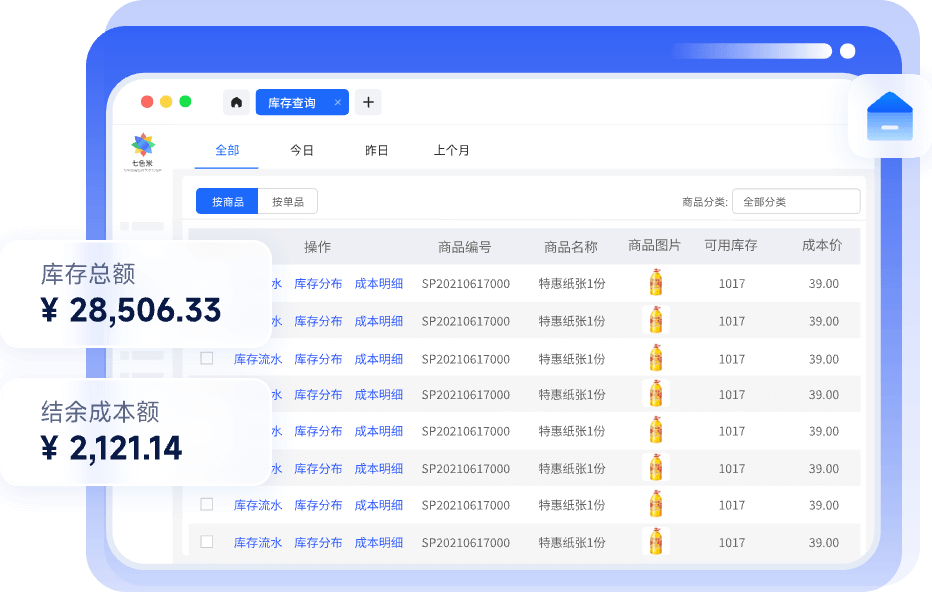The image size is (932, 592).
Task: Switch to the 今日 tab
Action: (x=302, y=150)
